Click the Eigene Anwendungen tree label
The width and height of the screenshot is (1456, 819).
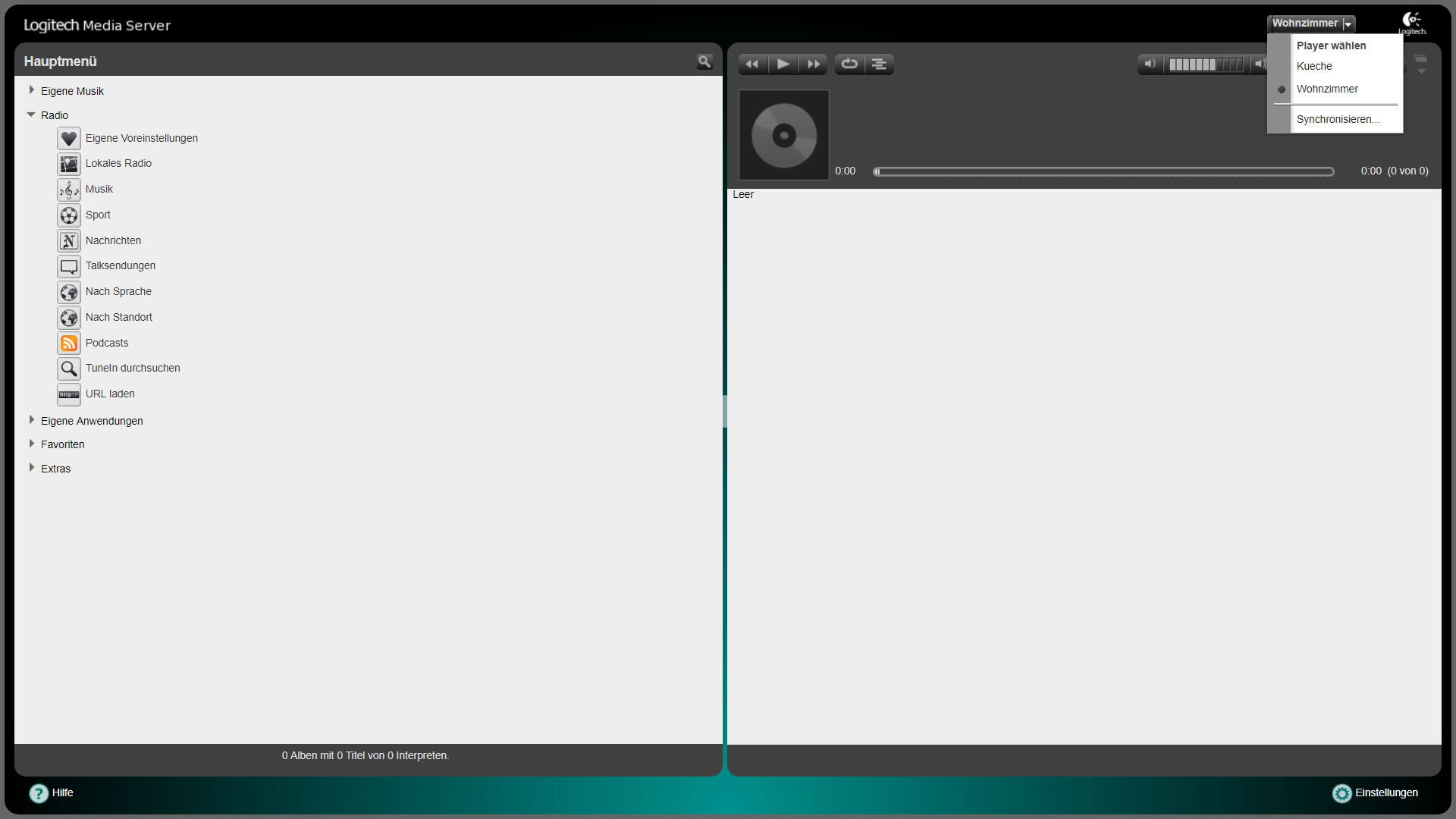tap(92, 421)
